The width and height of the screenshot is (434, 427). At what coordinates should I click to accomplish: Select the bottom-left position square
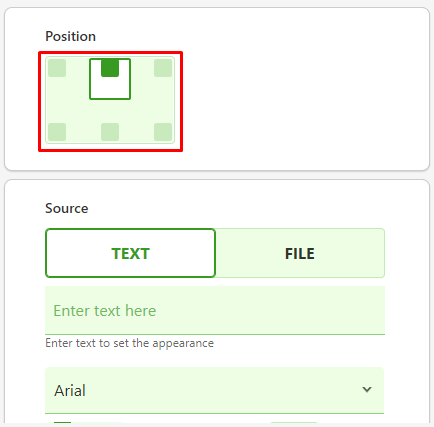[57, 132]
